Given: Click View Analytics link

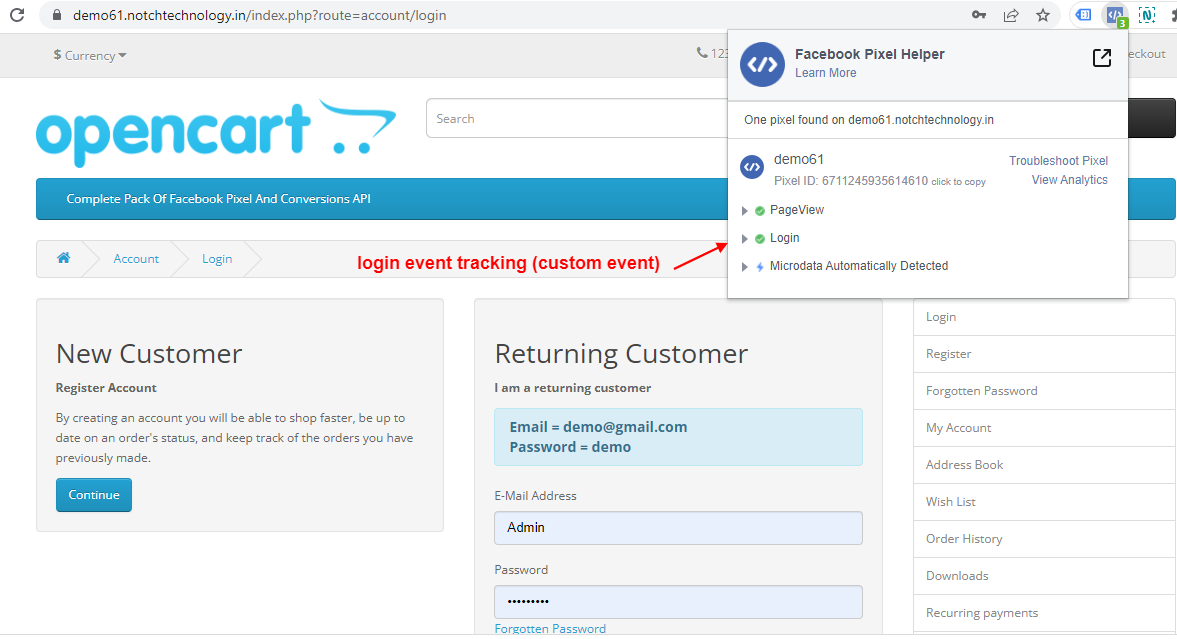Looking at the screenshot, I should 1070,180.
